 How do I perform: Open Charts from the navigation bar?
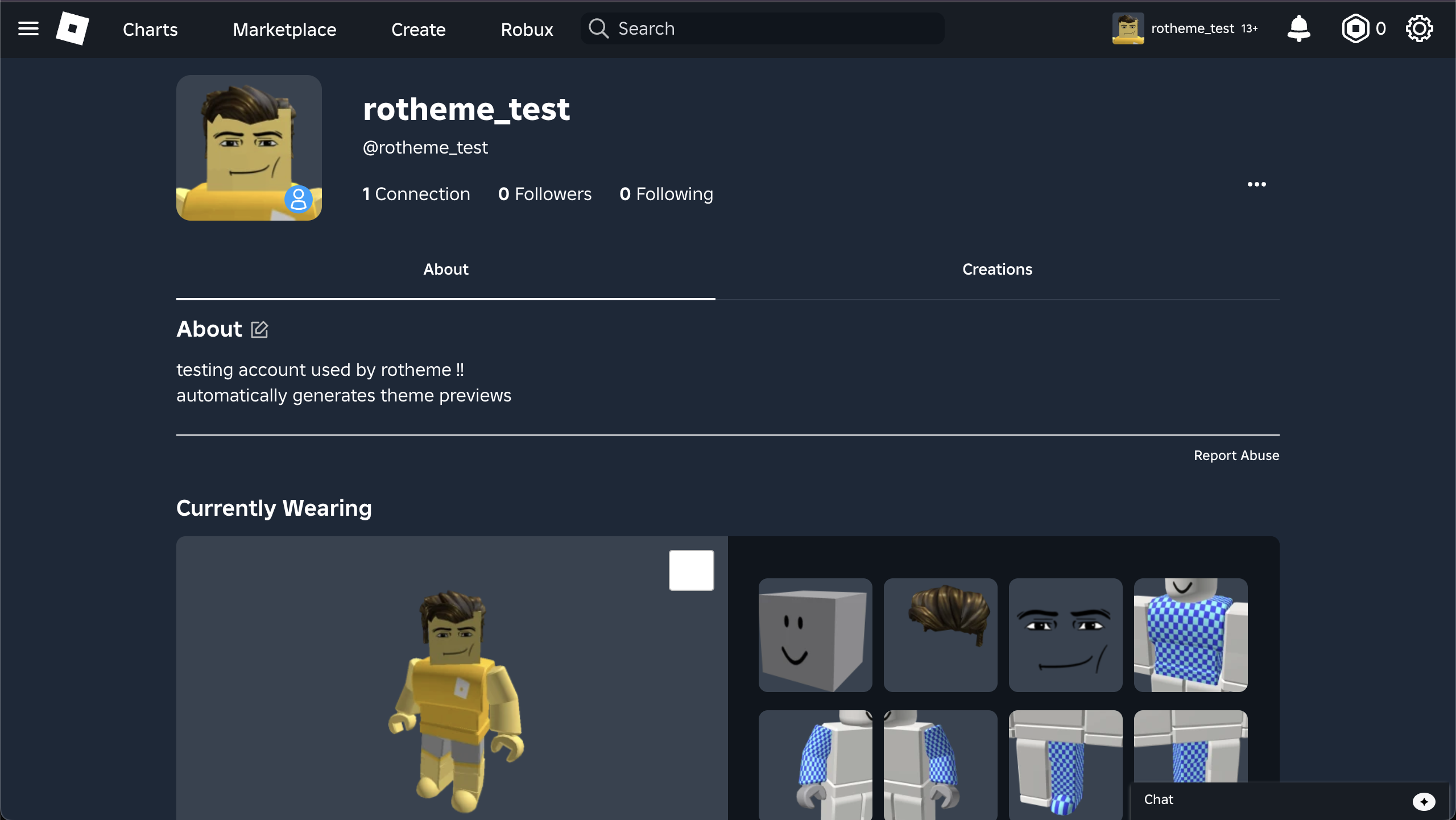[x=150, y=29]
